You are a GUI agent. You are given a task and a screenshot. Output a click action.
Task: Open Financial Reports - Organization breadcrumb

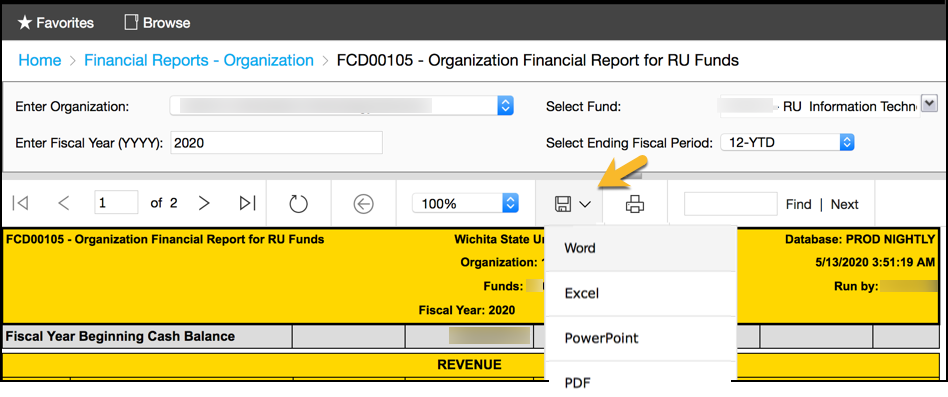coord(199,60)
